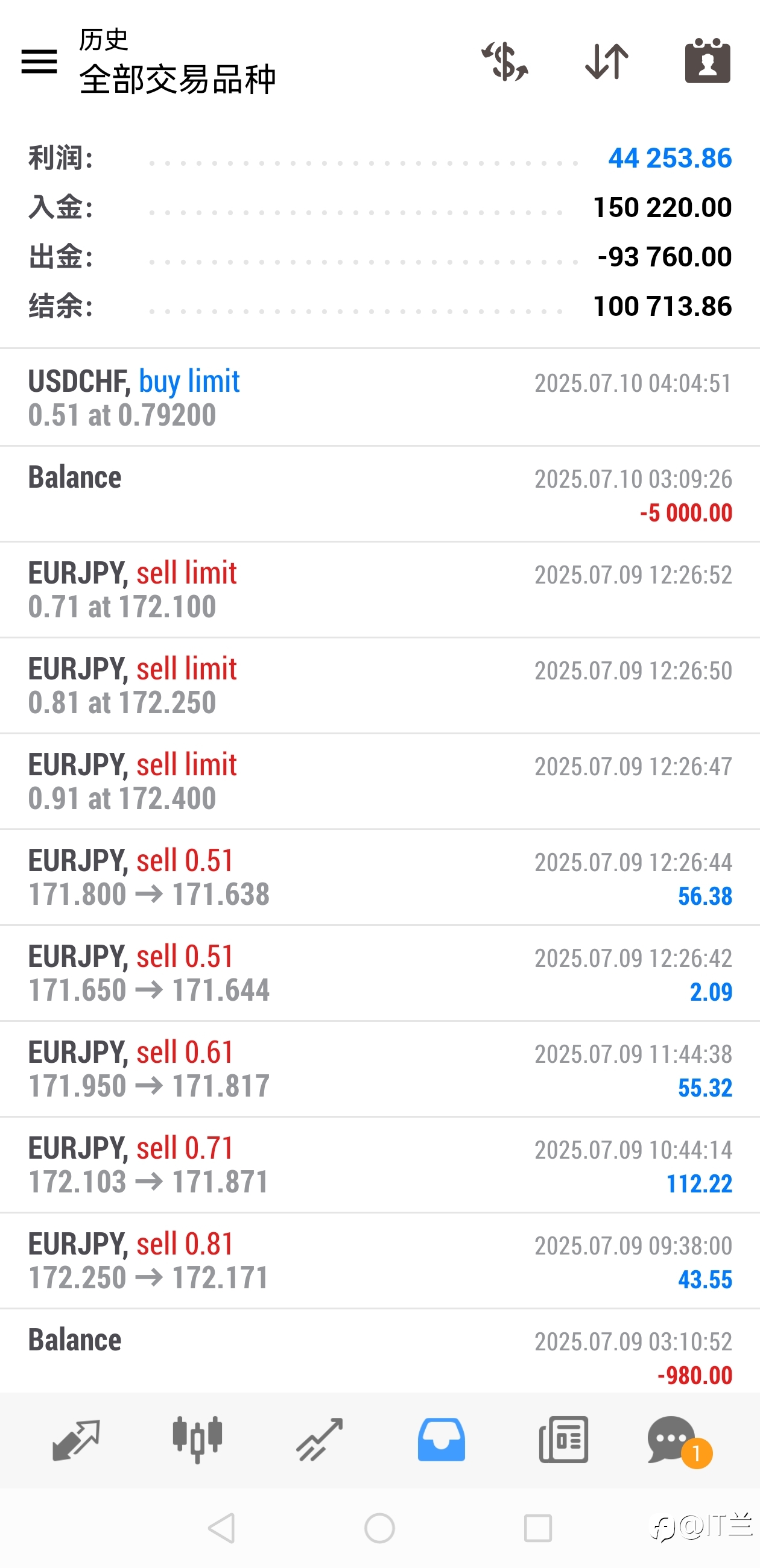
Task: Tap the sort arrows icon
Action: click(x=607, y=61)
